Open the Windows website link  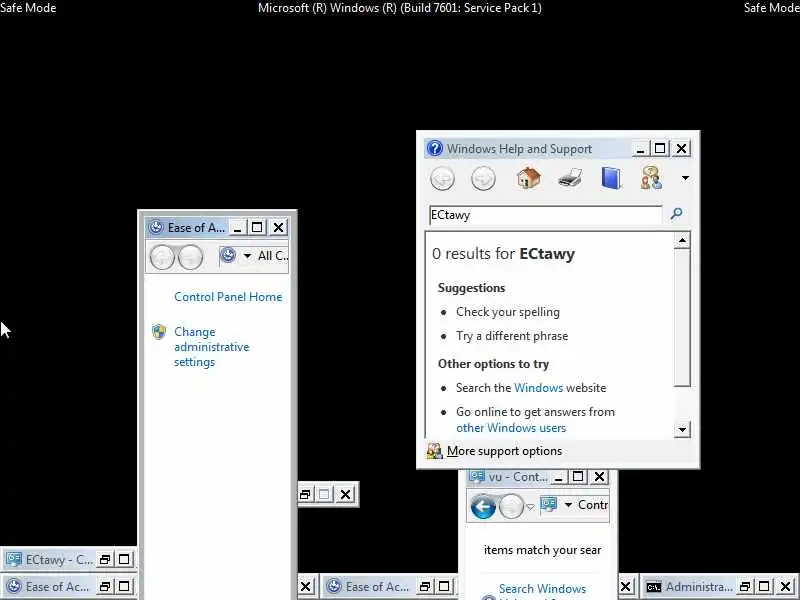(538, 388)
